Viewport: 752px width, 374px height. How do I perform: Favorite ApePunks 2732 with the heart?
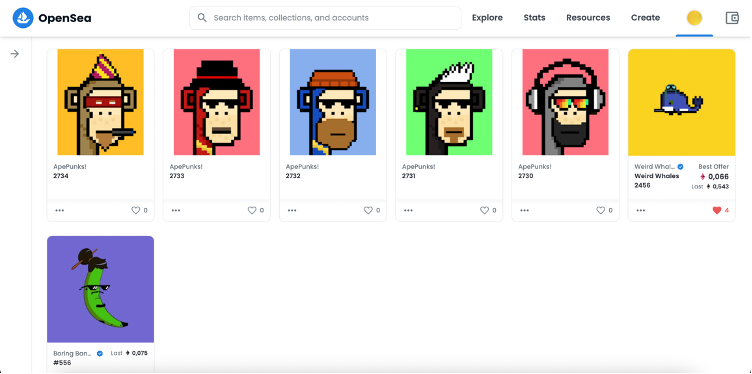click(x=368, y=210)
